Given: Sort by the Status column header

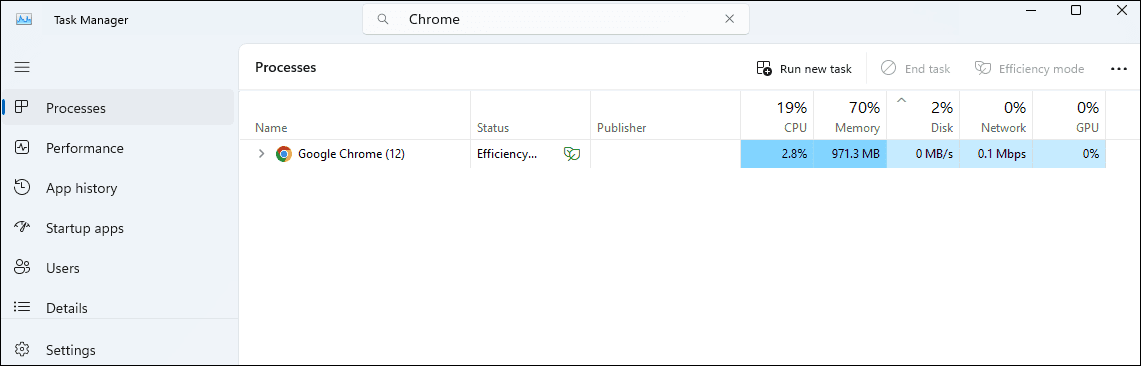Looking at the screenshot, I should click(530, 115).
